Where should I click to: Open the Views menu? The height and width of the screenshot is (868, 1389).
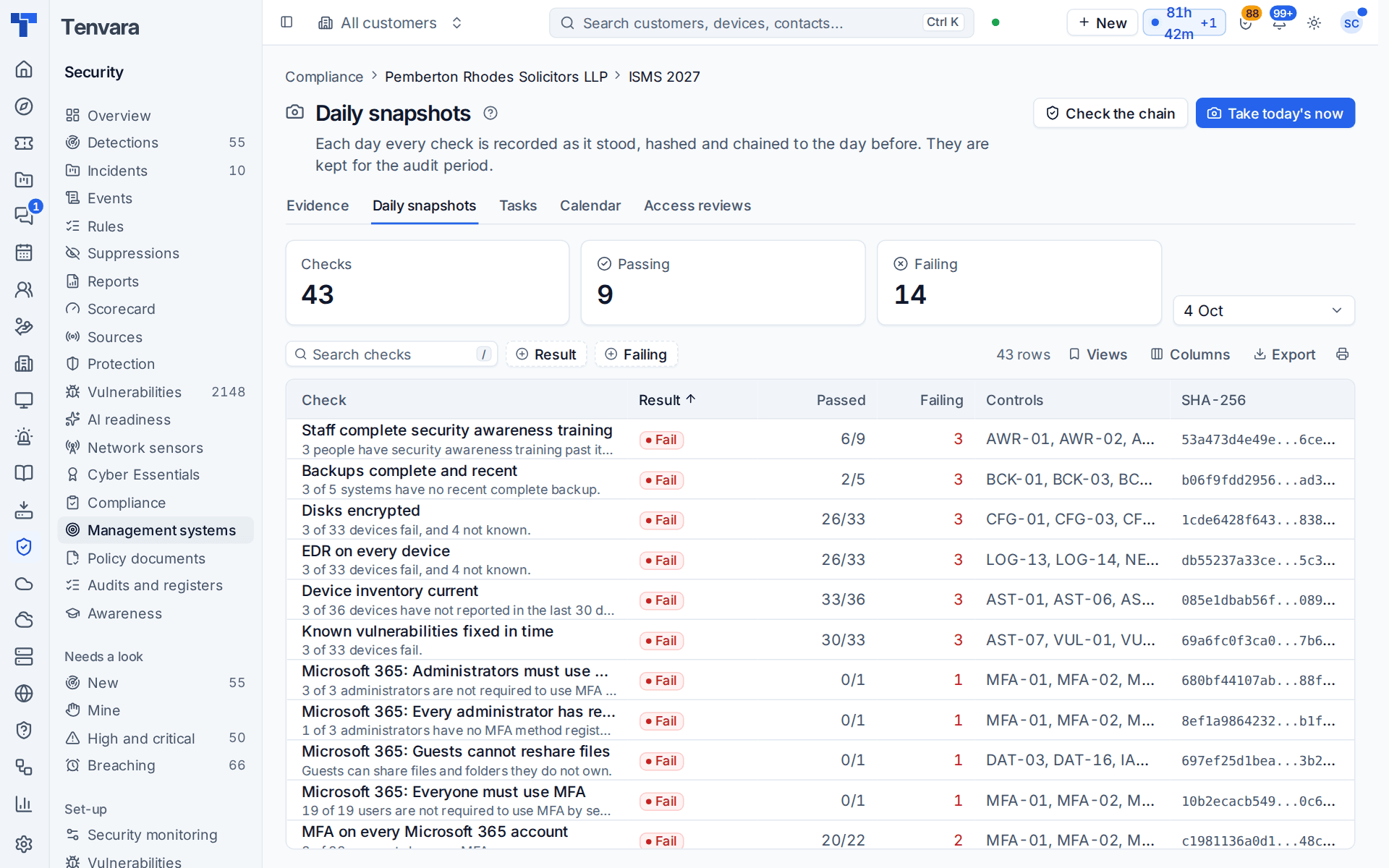click(x=1098, y=354)
